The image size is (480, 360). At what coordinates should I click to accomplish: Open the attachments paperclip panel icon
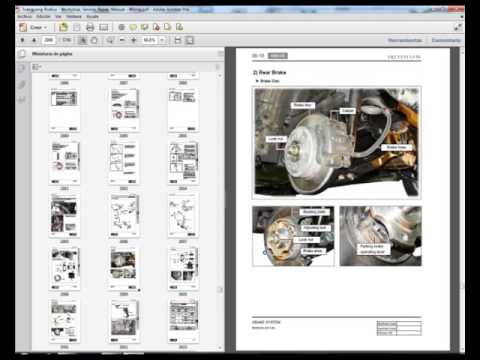pos(22,84)
